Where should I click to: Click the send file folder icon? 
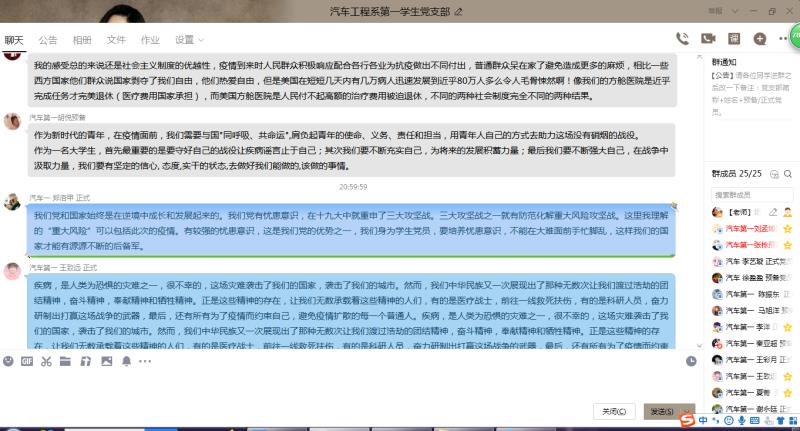tap(65, 360)
